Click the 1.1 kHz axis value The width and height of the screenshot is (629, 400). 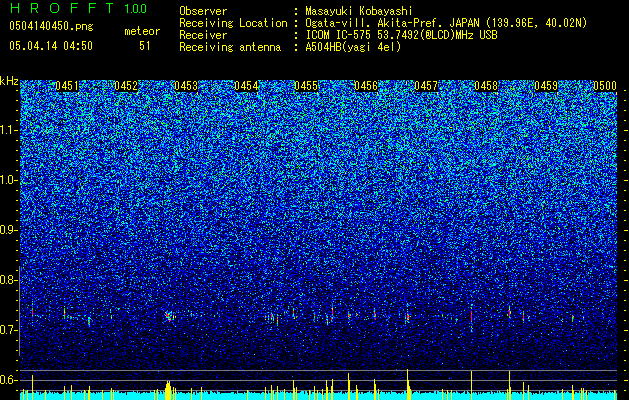click(8, 130)
